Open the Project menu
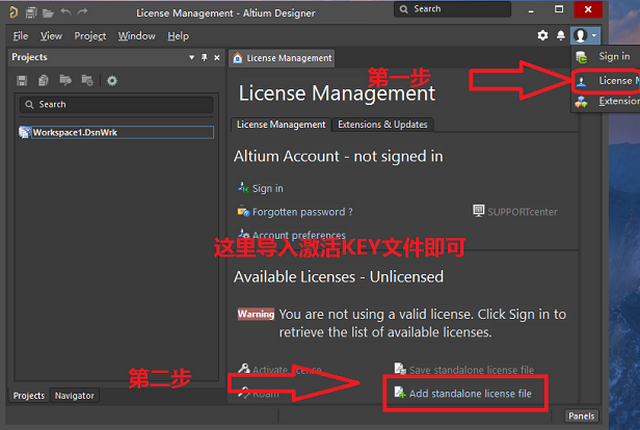Image resolution: width=640 pixels, height=430 pixels. click(x=90, y=36)
